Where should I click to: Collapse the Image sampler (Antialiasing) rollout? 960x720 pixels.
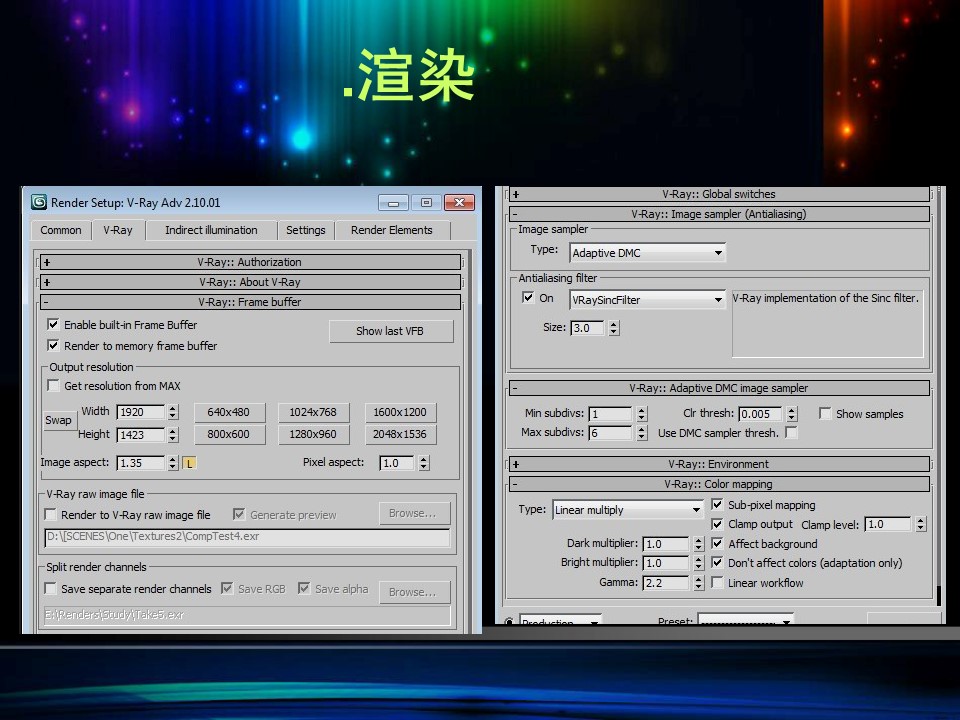[x=719, y=214]
